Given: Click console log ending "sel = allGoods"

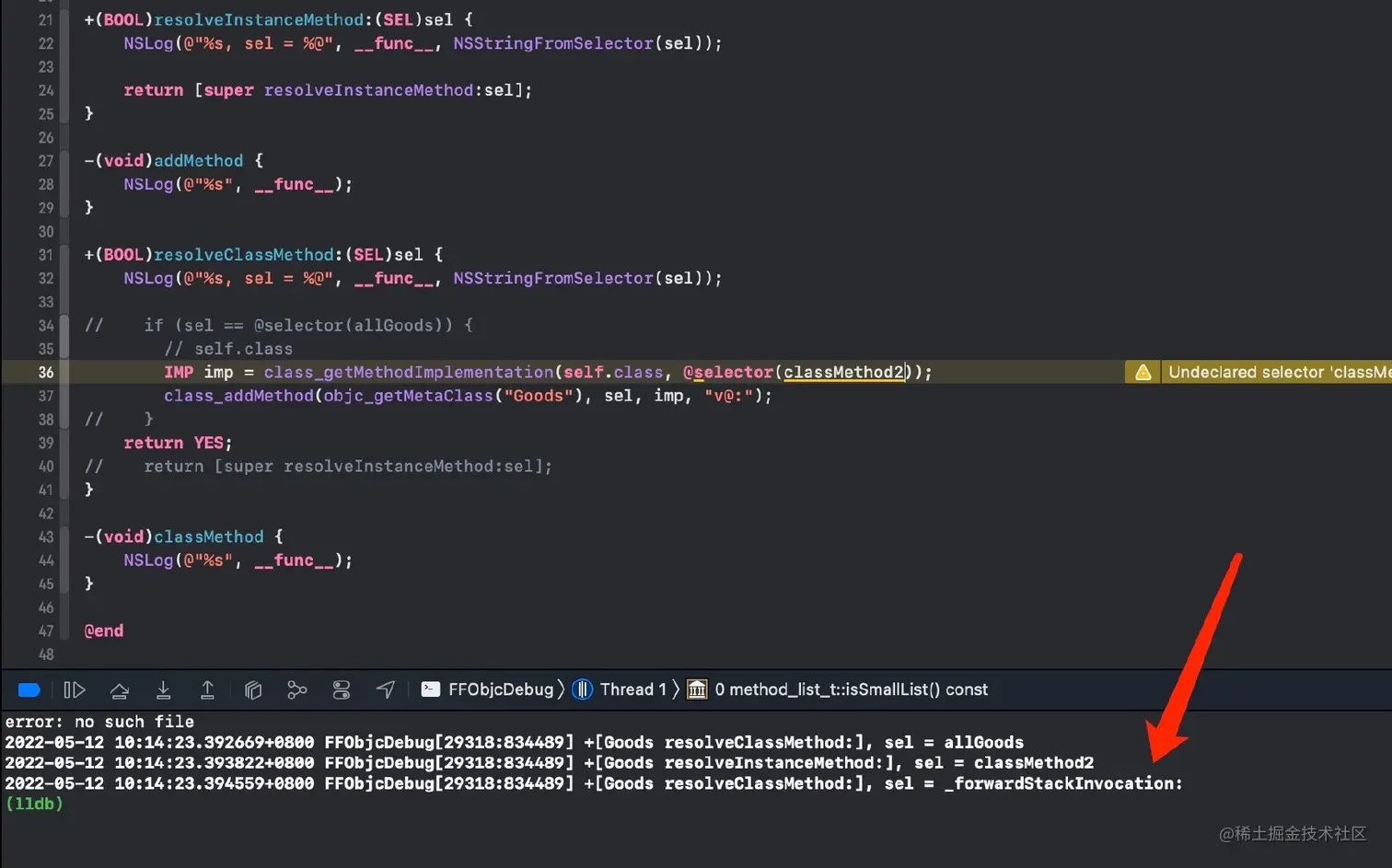Looking at the screenshot, I should click(515, 742).
